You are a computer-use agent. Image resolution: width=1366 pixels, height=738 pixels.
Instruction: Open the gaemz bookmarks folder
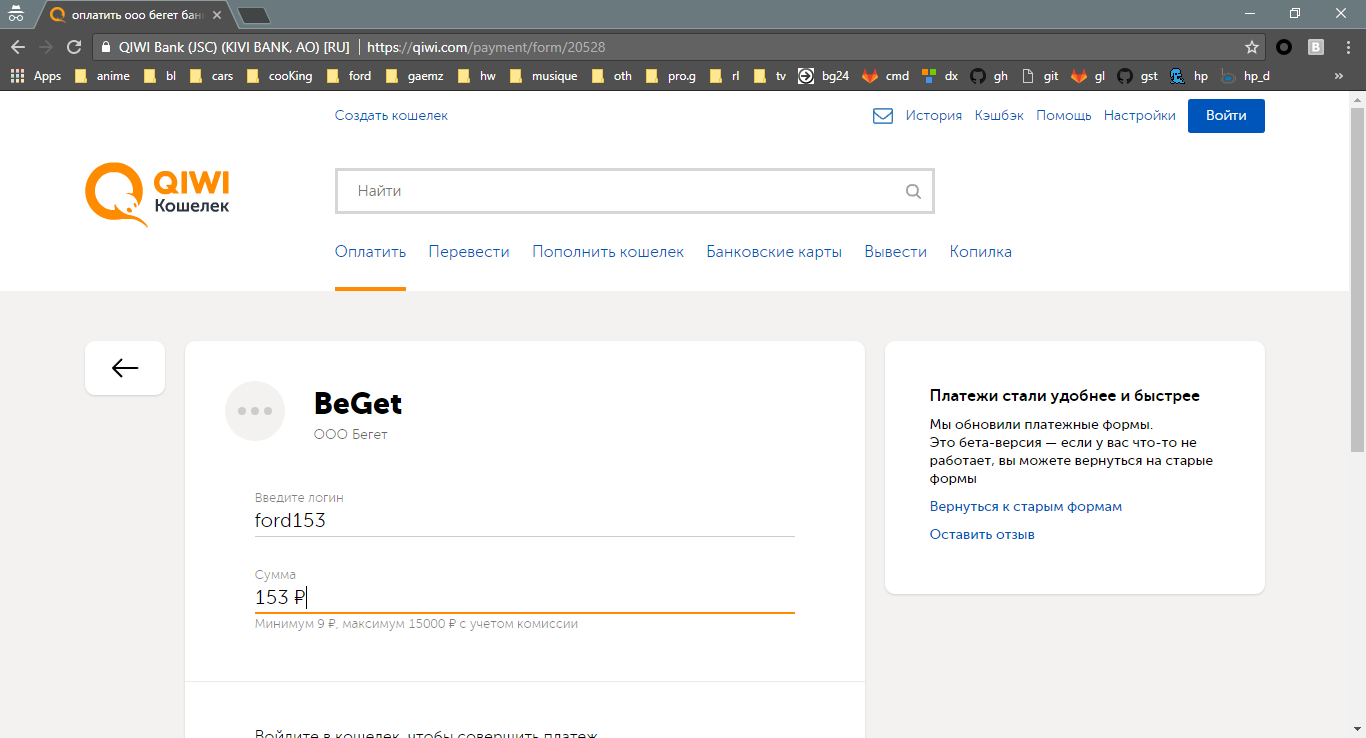(416, 76)
